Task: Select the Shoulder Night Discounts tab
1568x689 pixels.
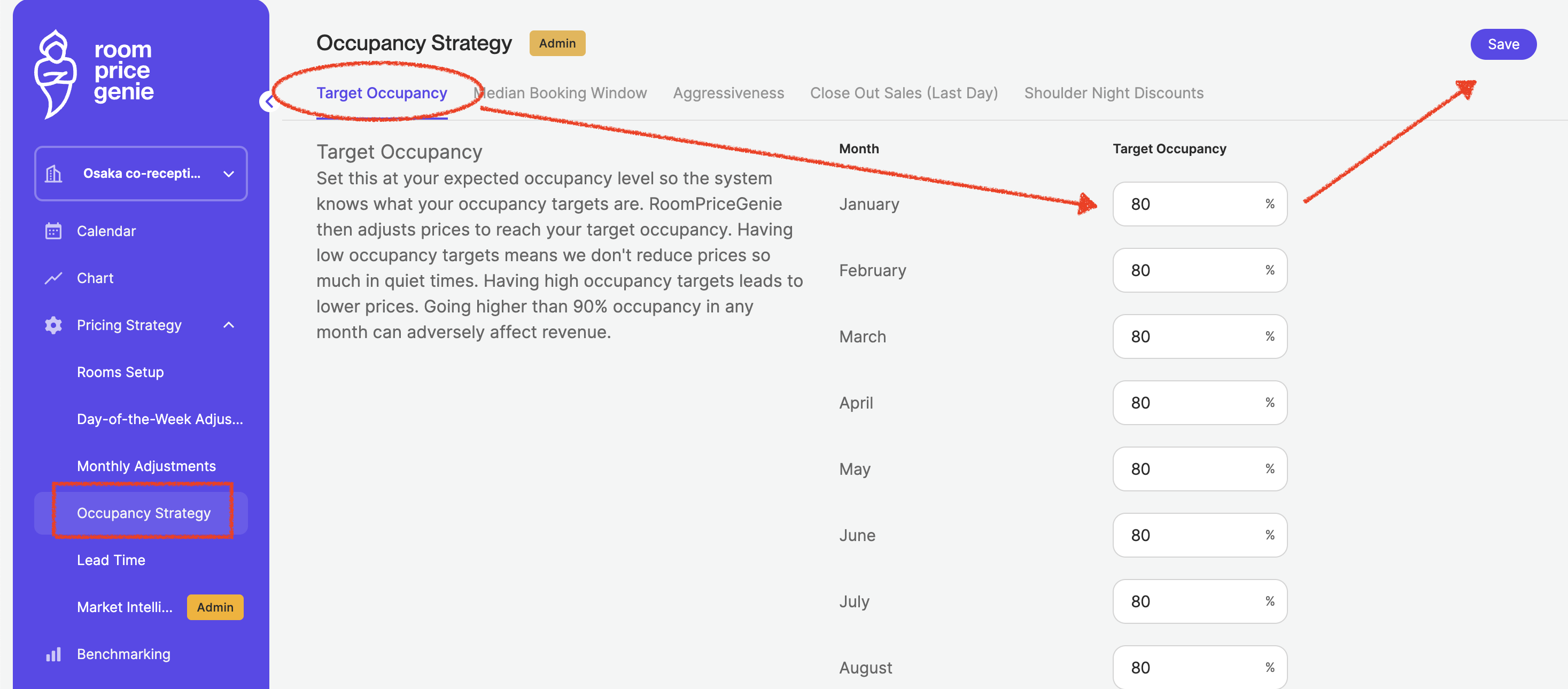Action: [1113, 93]
